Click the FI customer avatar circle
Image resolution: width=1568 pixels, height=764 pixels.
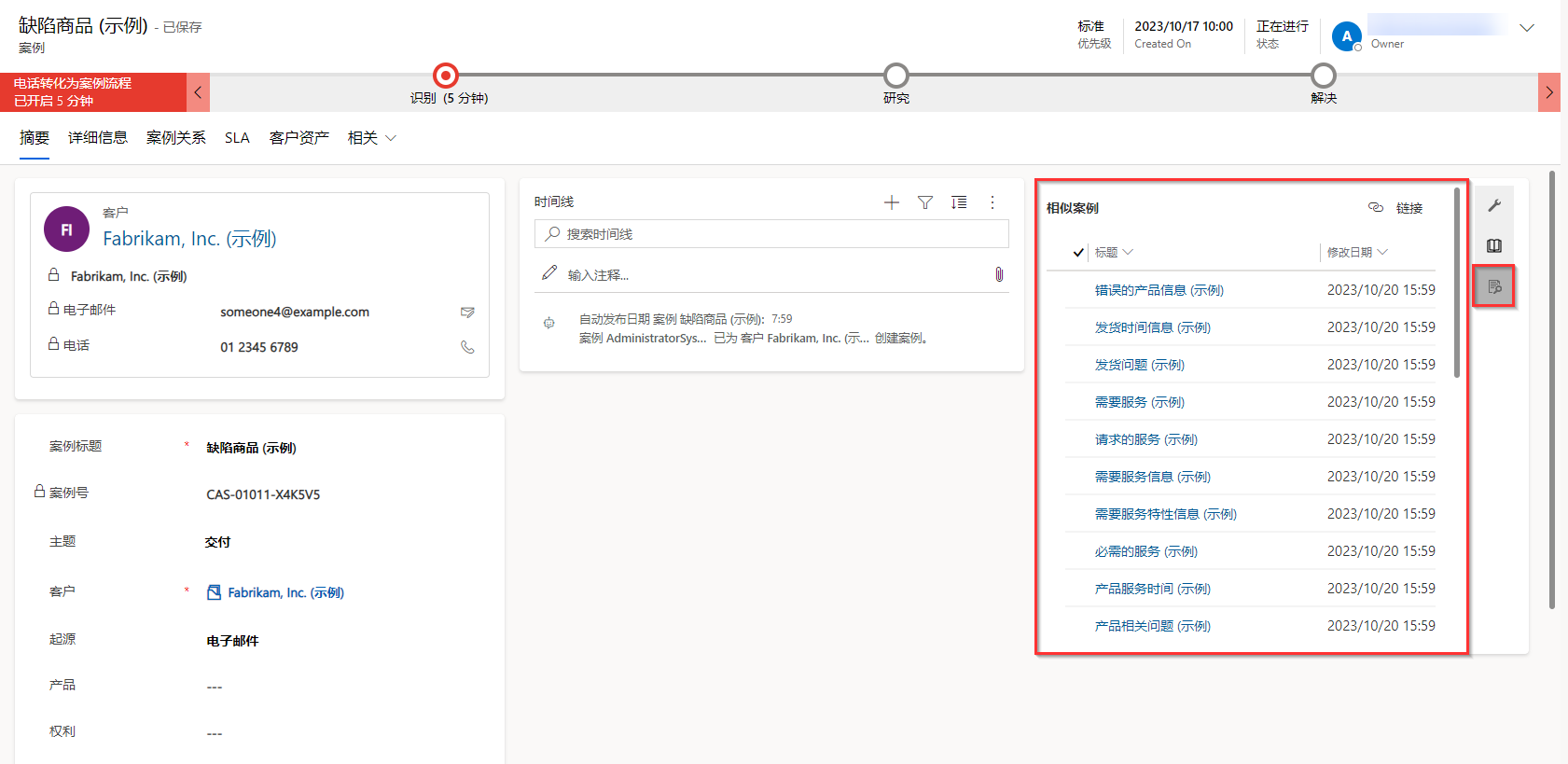(x=66, y=229)
